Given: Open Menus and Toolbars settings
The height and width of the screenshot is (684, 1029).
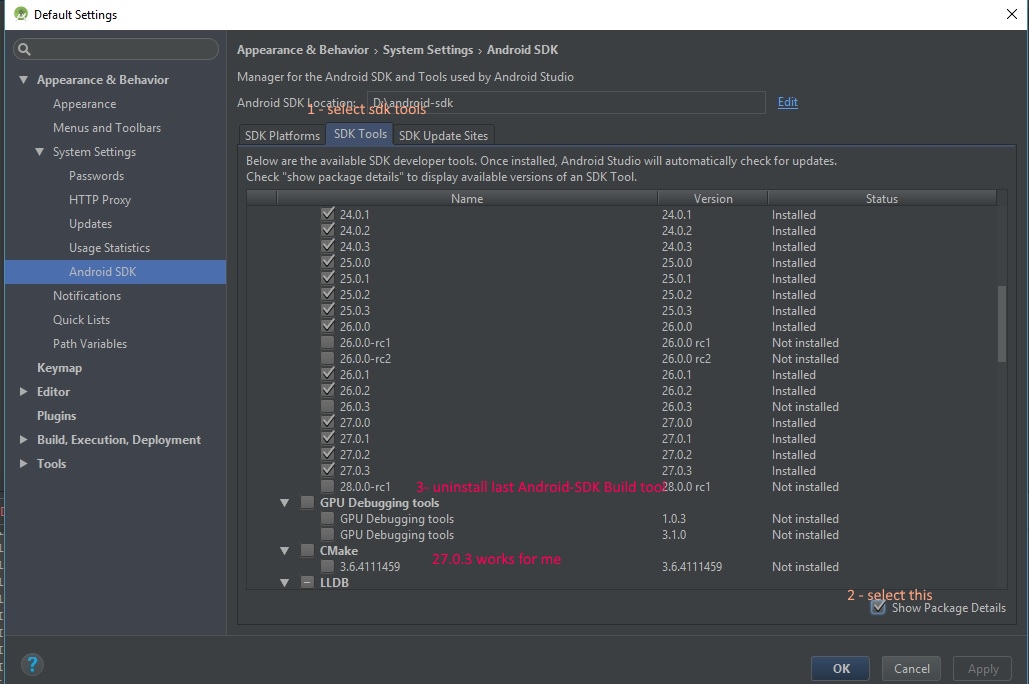Looking at the screenshot, I should pyautogui.click(x=107, y=127).
